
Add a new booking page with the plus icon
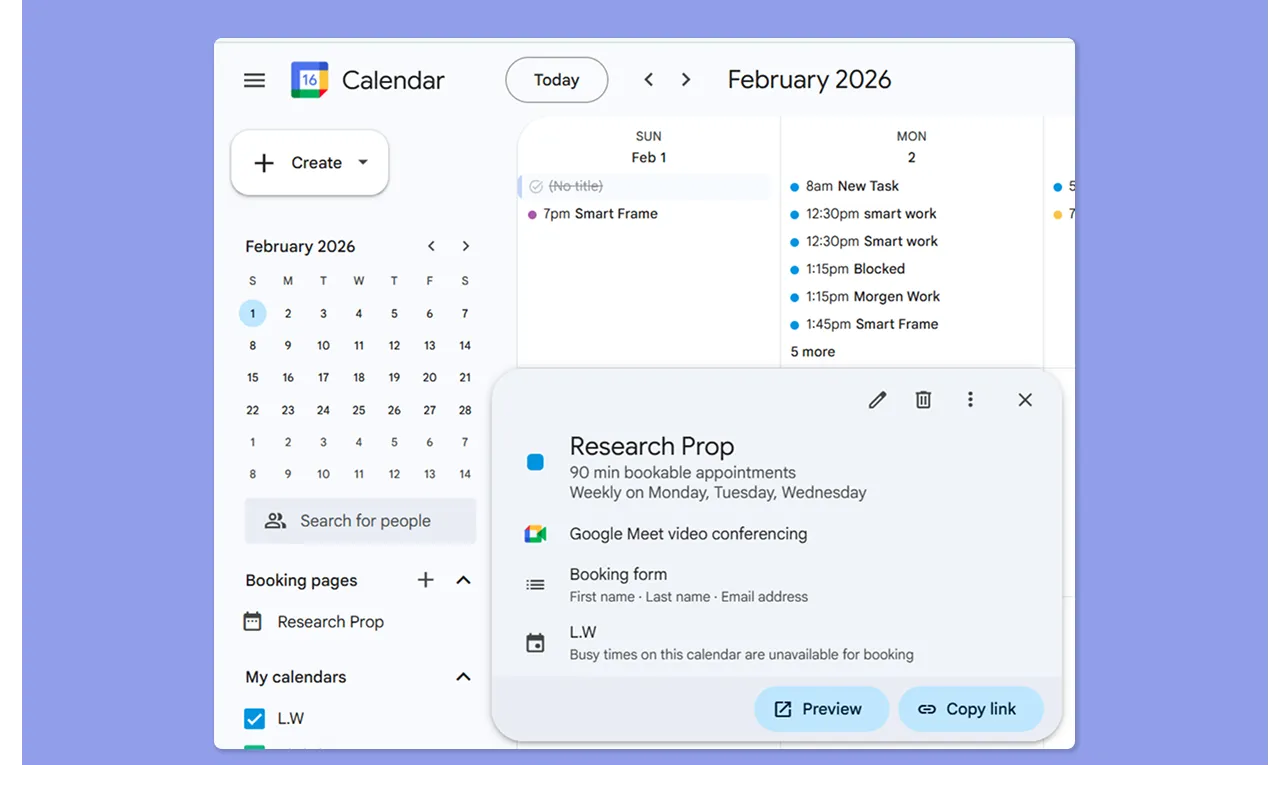click(425, 580)
